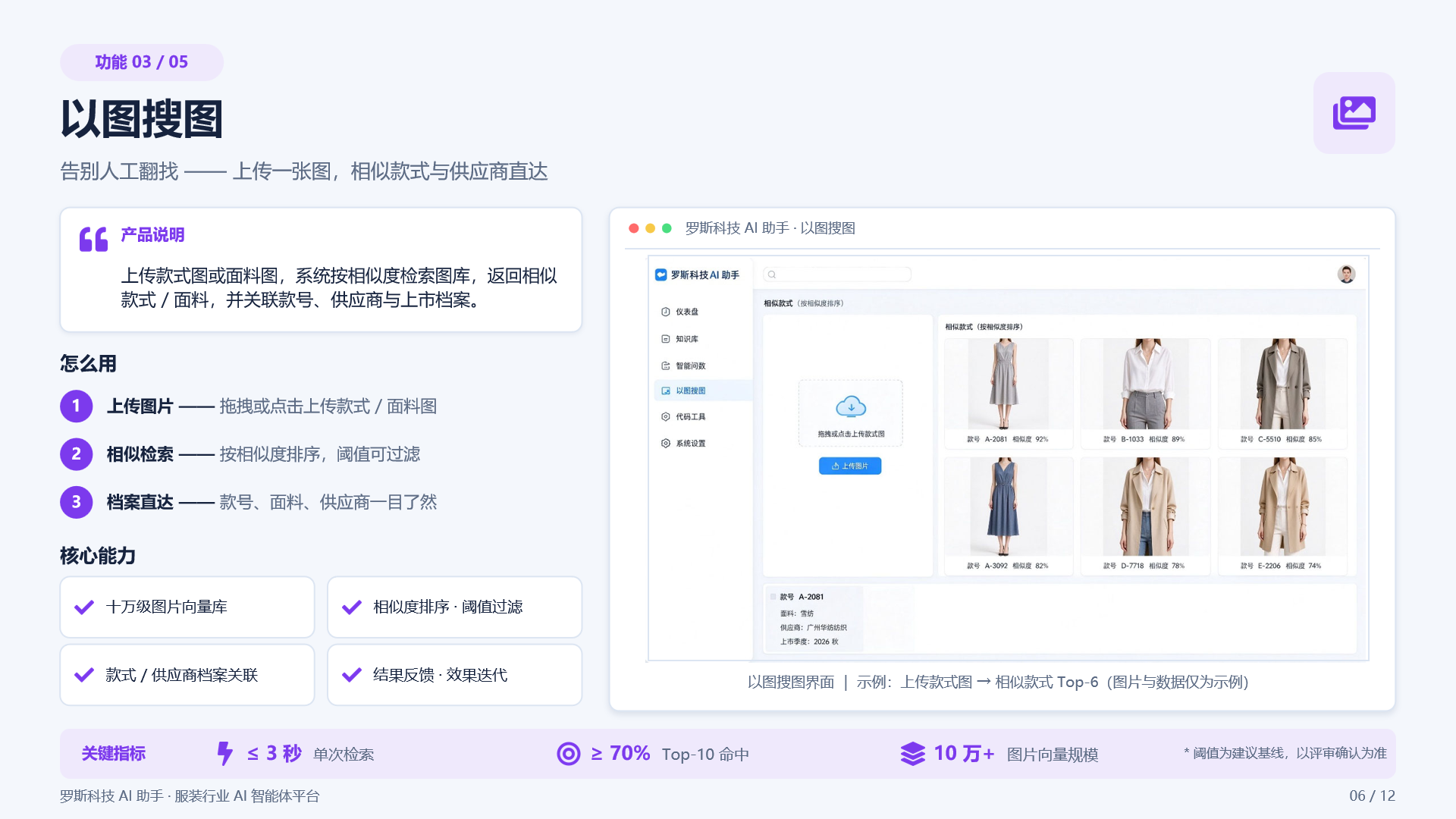
Task: Focus the search field in the mockup
Action: (837, 275)
